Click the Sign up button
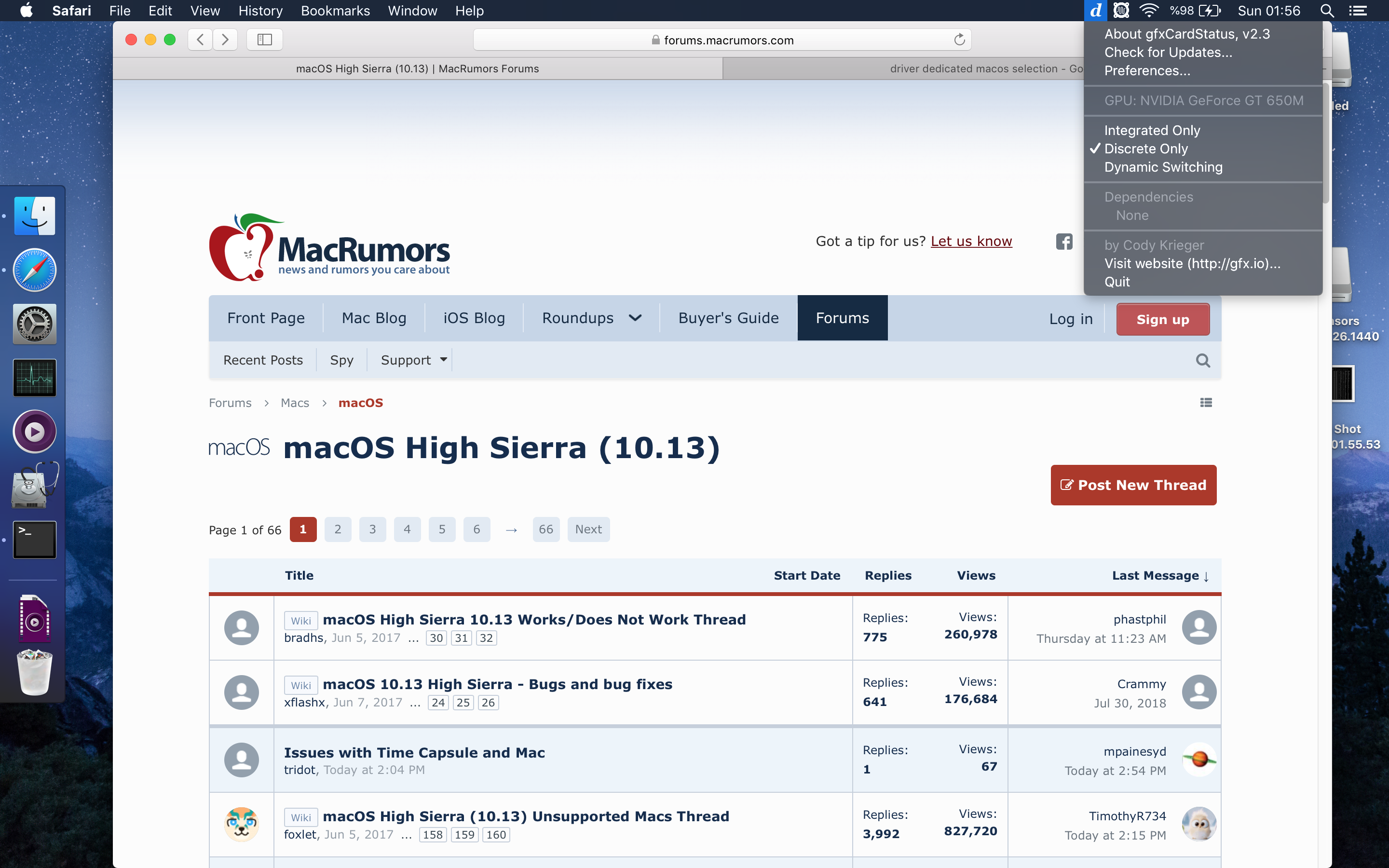Image resolution: width=1389 pixels, height=868 pixels. tap(1162, 319)
